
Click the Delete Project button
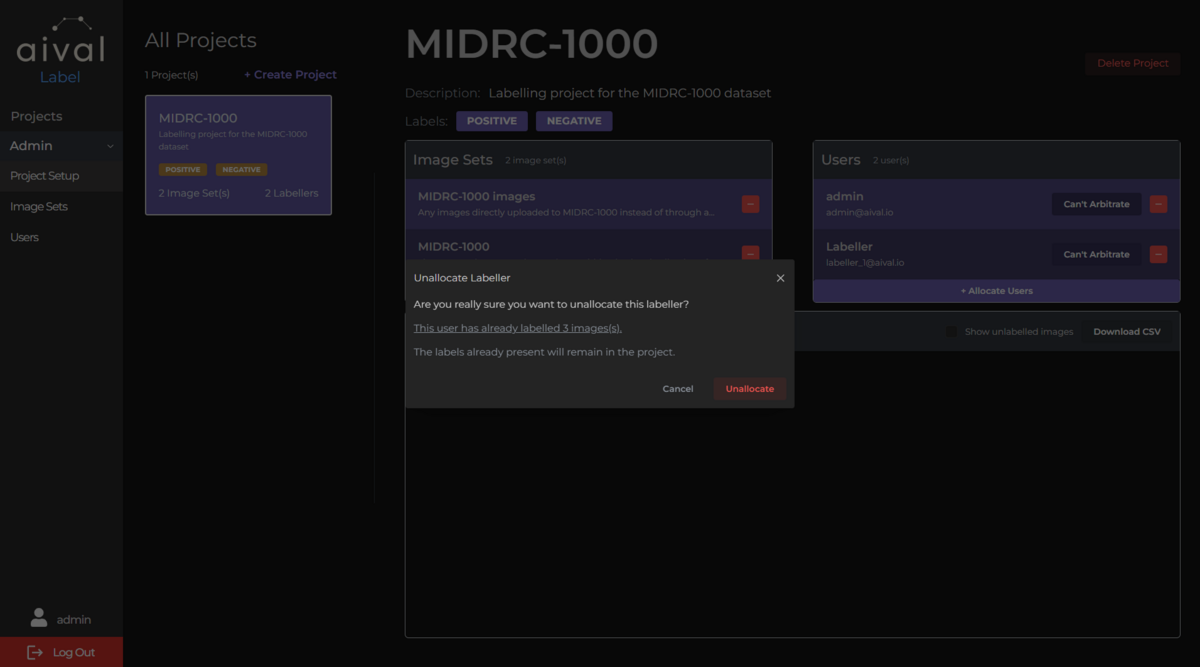(x=1132, y=63)
